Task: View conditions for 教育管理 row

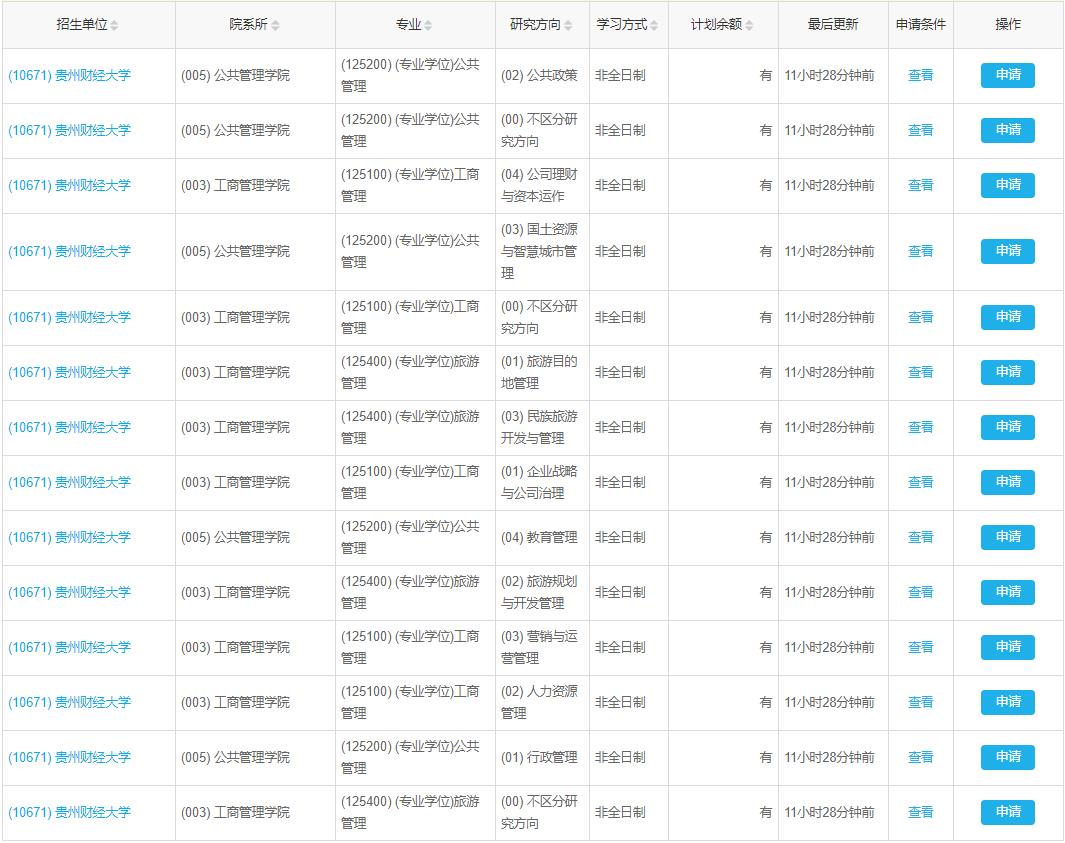Action: [x=920, y=537]
